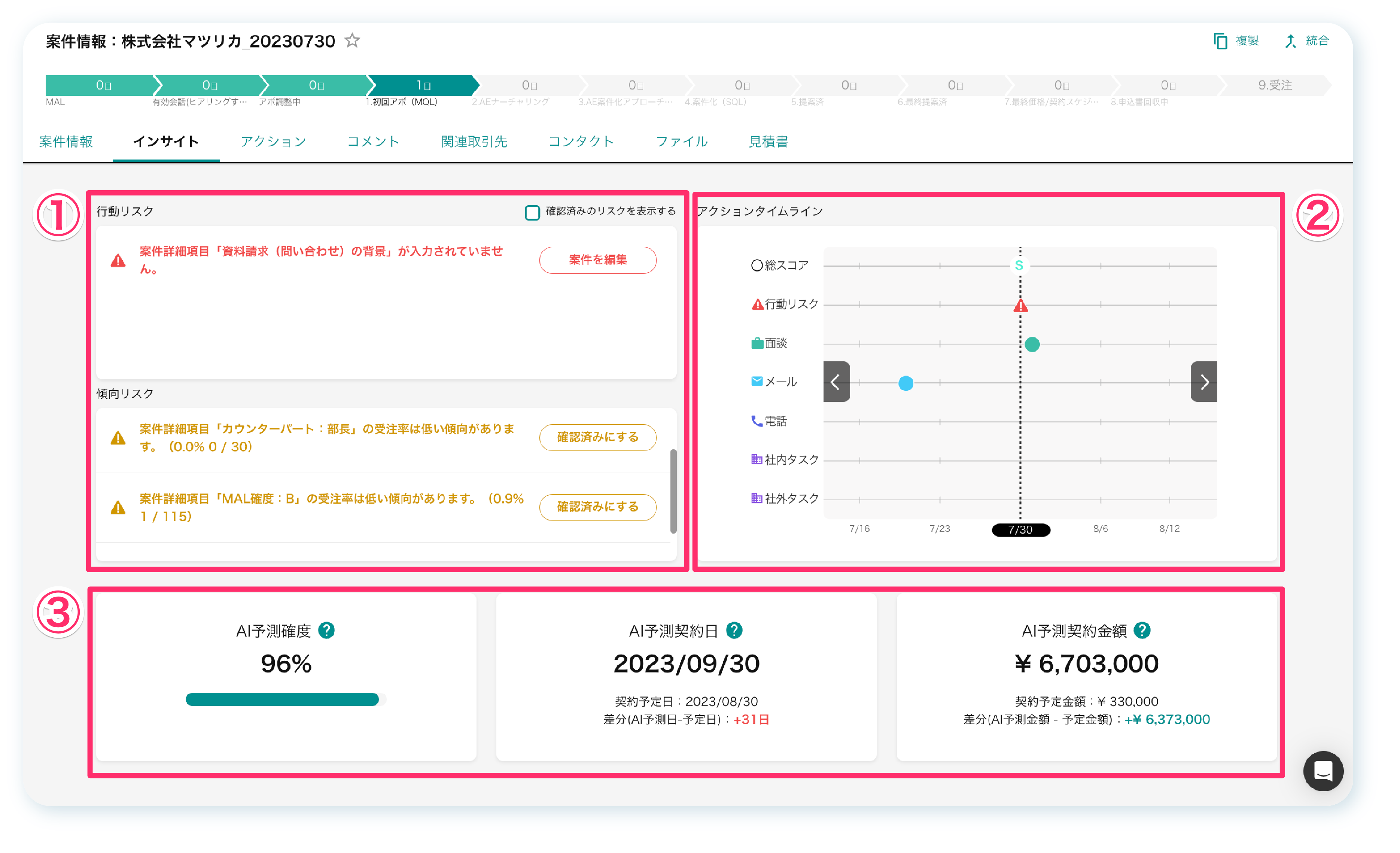Switch to the アクション tab
Viewport: 1400px width, 853px height.
click(273, 142)
